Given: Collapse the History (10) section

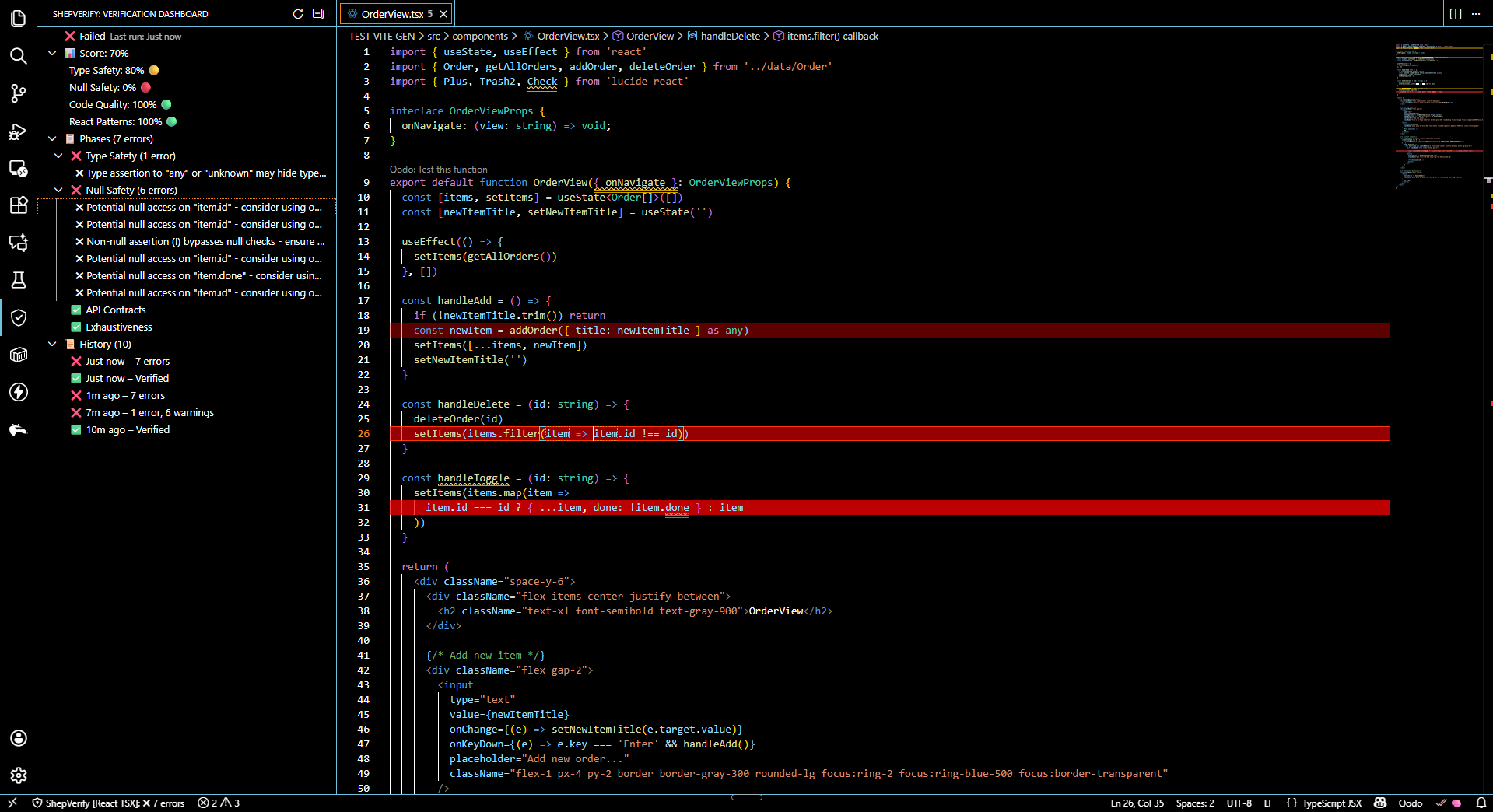Looking at the screenshot, I should point(52,345).
